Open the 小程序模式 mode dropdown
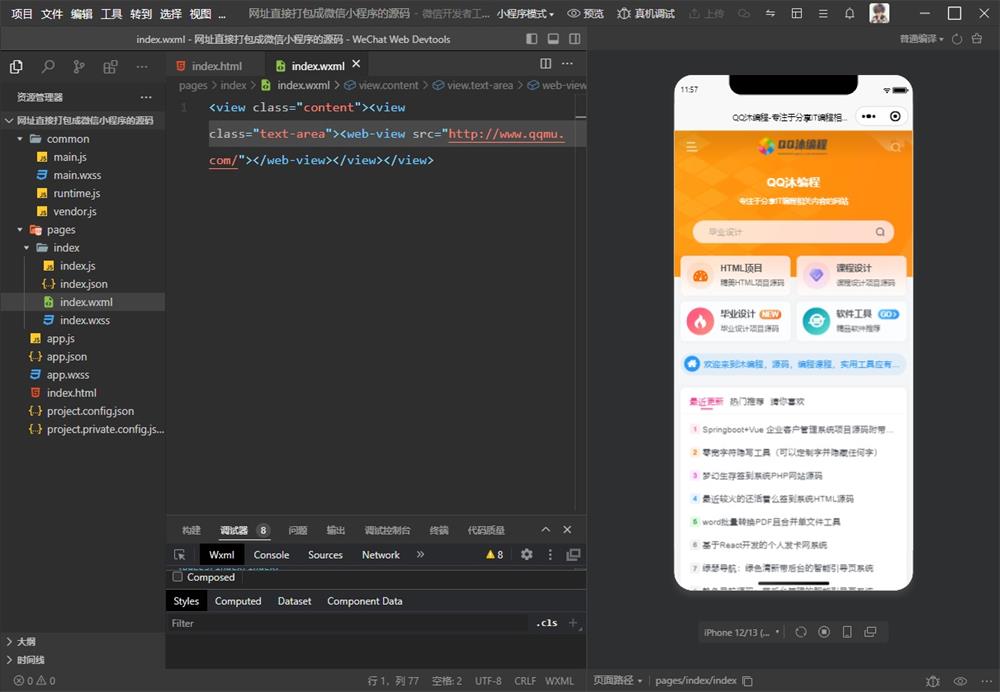 (526, 14)
